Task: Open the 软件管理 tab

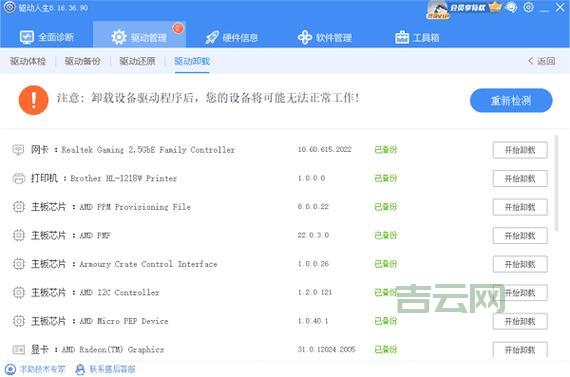Action: (324, 37)
